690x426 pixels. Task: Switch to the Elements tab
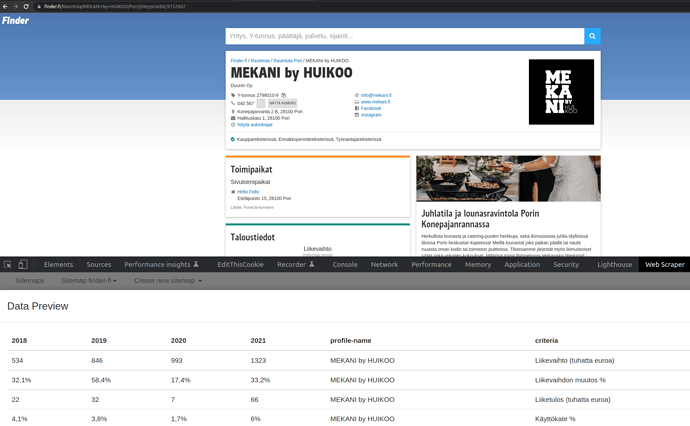click(58, 264)
